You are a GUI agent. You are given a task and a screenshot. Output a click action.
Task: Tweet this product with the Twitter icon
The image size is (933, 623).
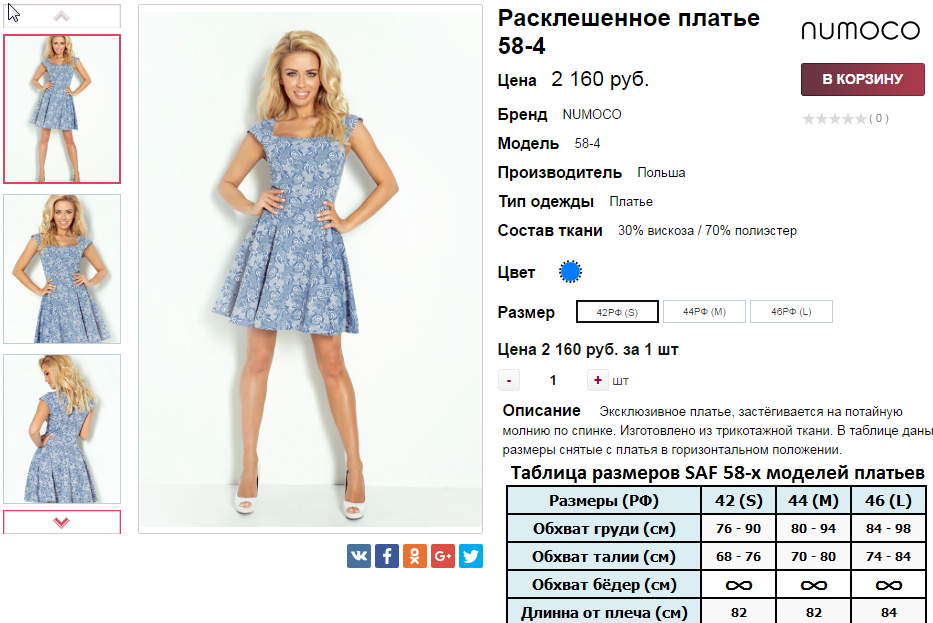(x=471, y=556)
